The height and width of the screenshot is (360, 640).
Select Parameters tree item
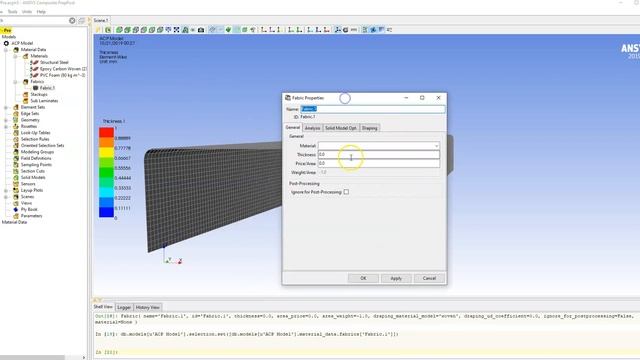pos(31,216)
